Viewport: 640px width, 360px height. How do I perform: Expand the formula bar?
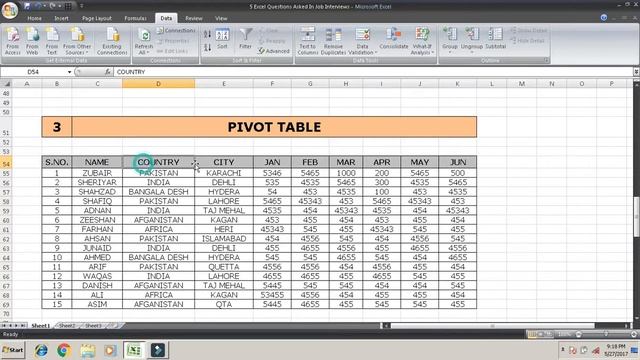pos(636,72)
